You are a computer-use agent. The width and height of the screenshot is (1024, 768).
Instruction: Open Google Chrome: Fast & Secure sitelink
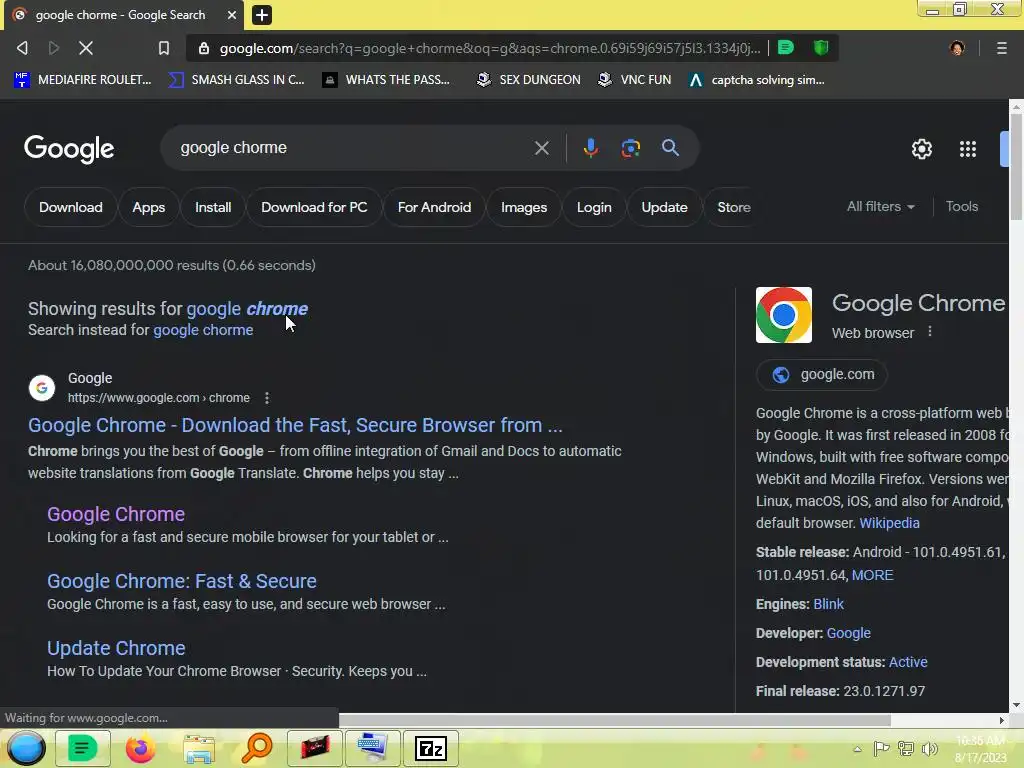click(x=182, y=581)
